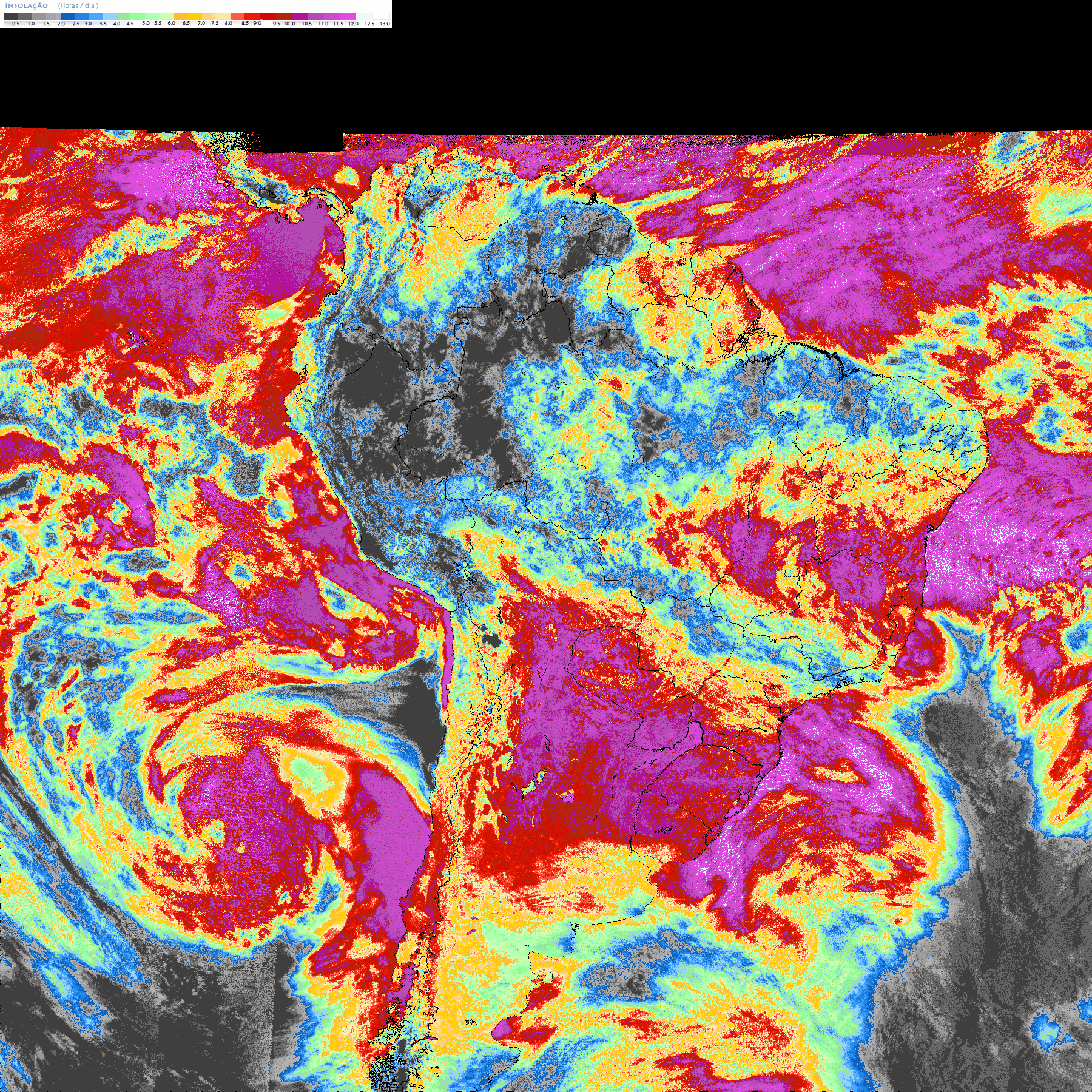Screen dimensions: 1092x1092
Task: Click the 3.5 legend value
Action: click(103, 24)
